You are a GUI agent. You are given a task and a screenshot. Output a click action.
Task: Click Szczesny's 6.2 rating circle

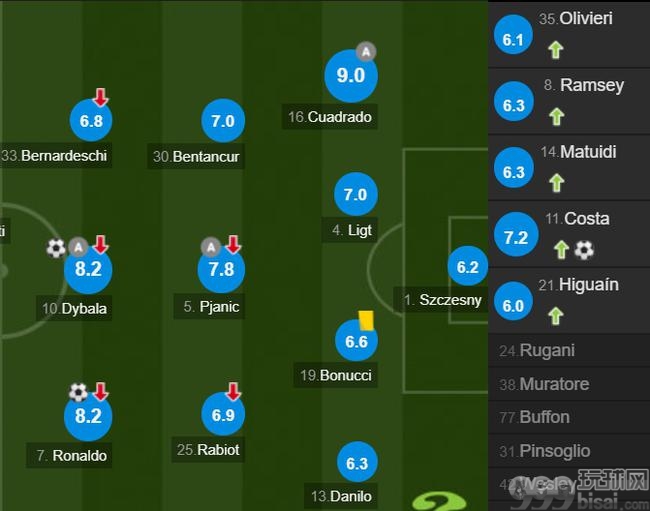click(468, 266)
